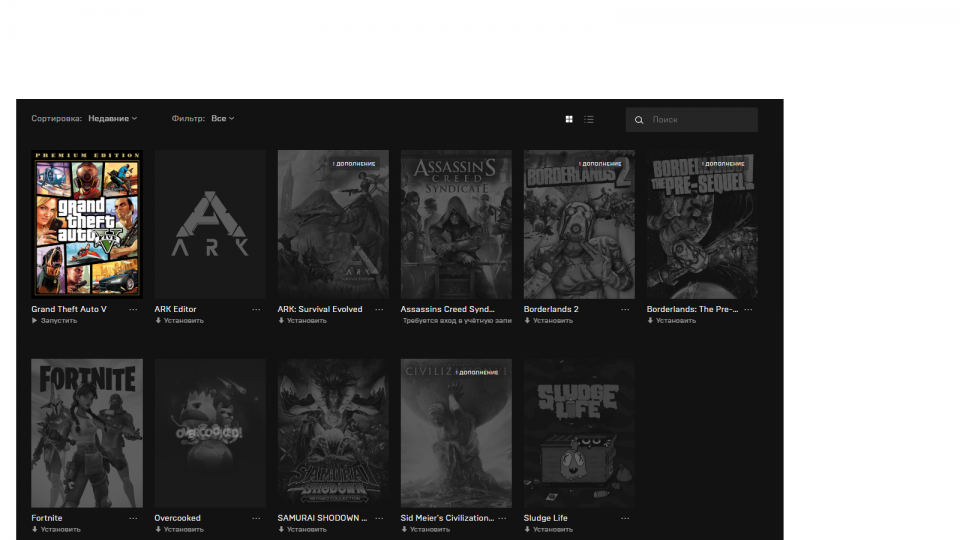Click the Sid Meier's Civilization... title text
This screenshot has width=960, height=540.
coord(447,518)
